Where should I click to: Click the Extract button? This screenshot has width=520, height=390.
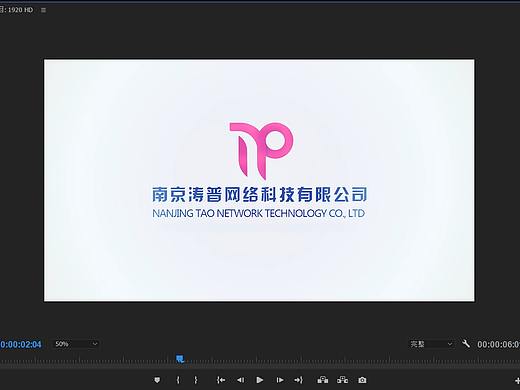pyautogui.click(x=342, y=380)
